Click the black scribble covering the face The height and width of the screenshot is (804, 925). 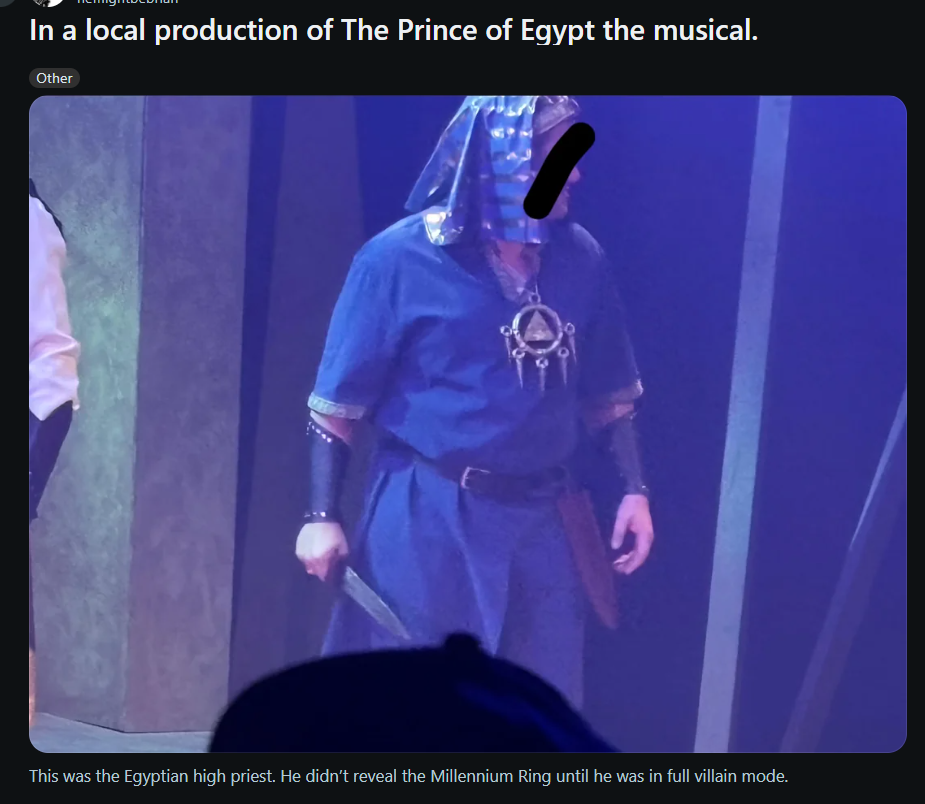559,170
